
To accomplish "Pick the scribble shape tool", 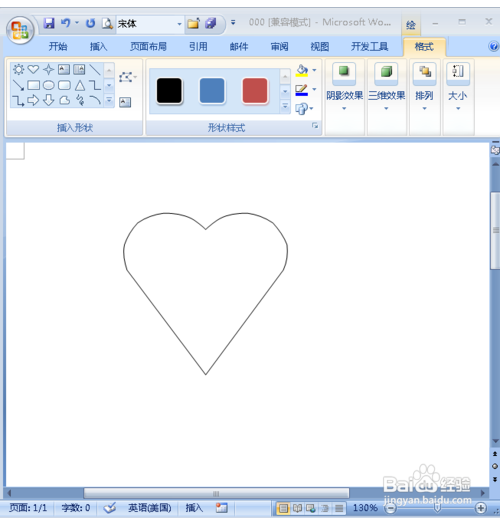I will [x=80, y=100].
